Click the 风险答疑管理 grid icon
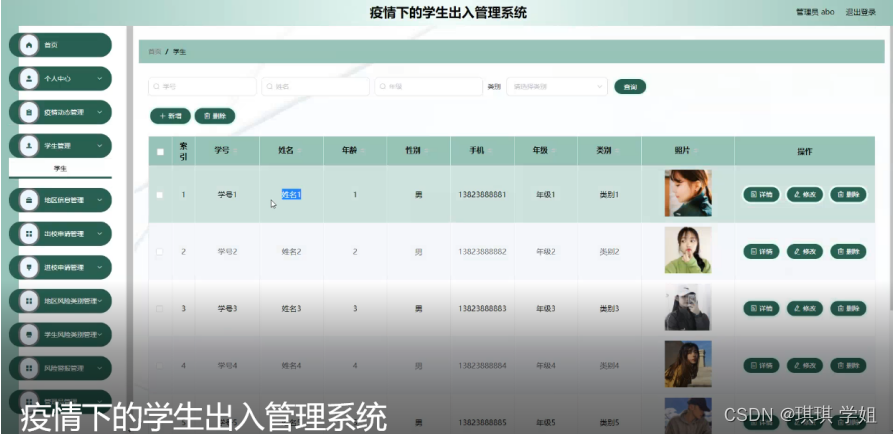 pyautogui.click(x=29, y=368)
